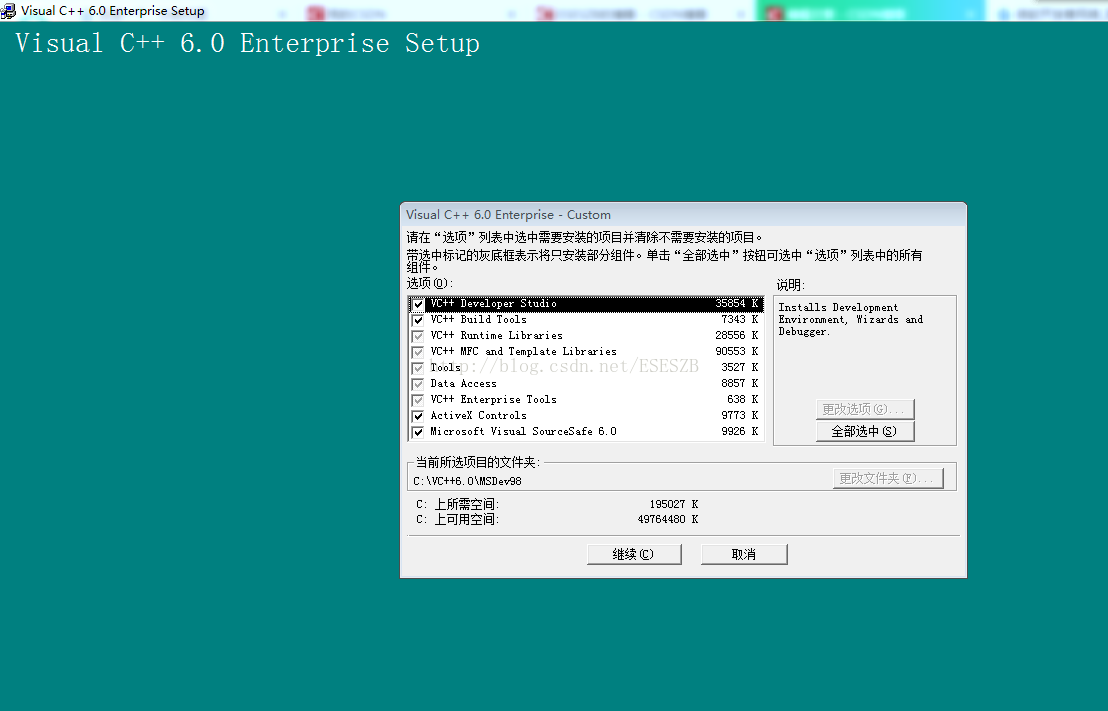Click the size value 90553 K
Viewport: 1108px width, 711px height.
point(736,351)
